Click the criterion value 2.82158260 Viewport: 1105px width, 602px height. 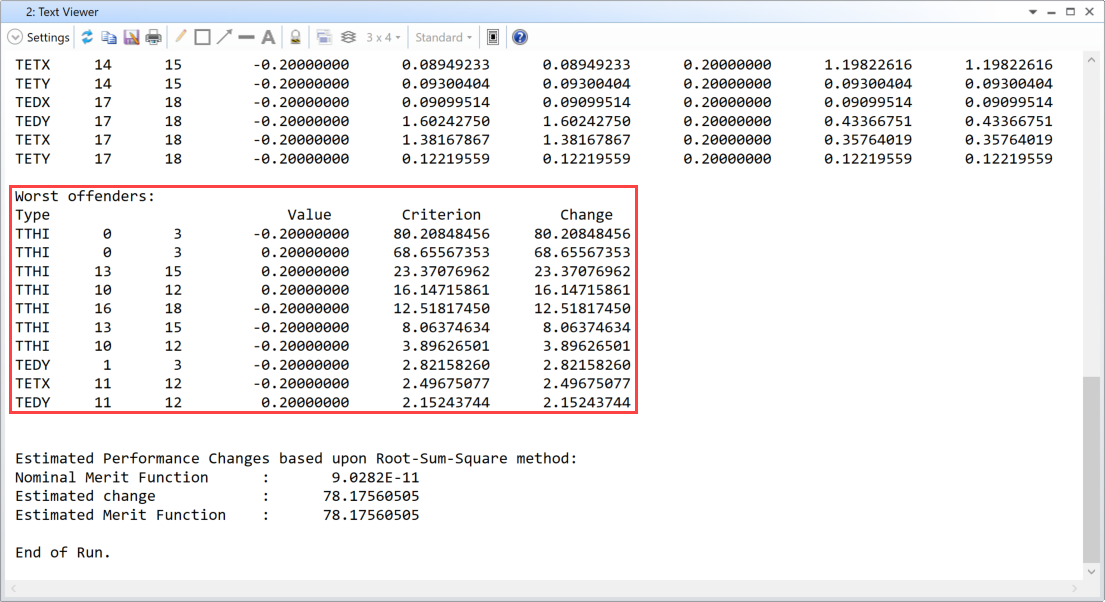445,364
